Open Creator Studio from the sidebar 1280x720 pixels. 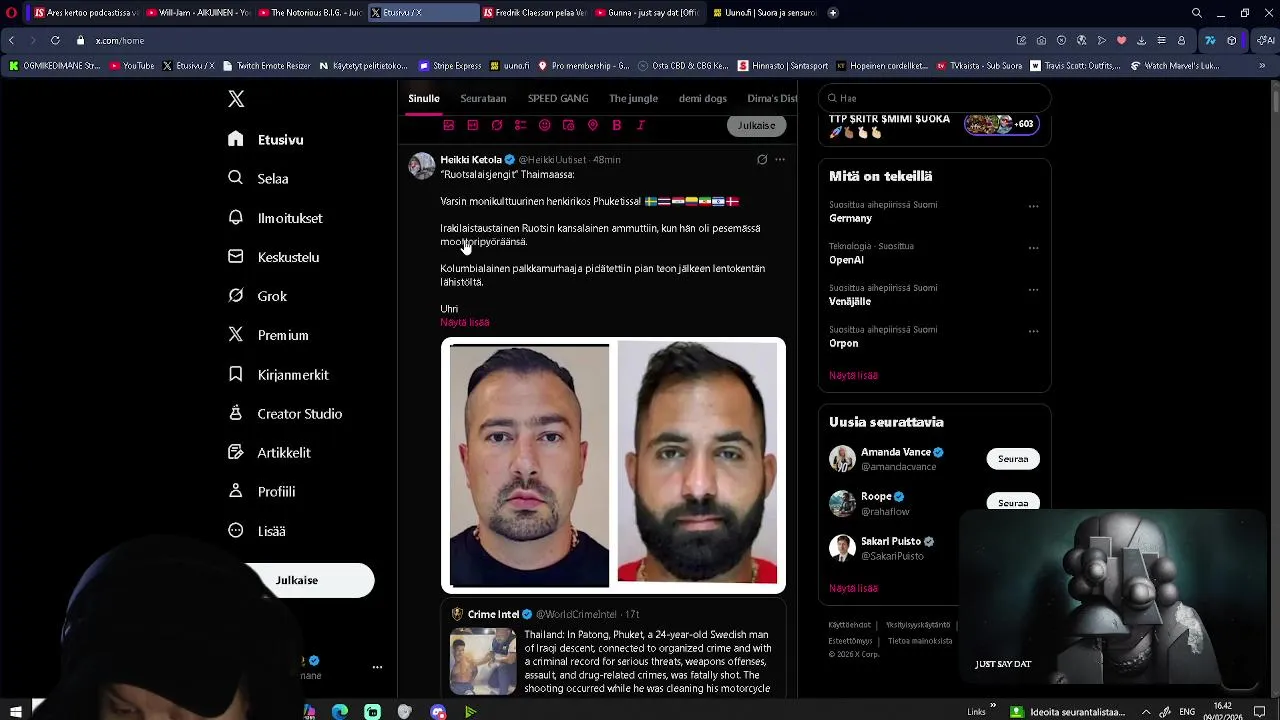(285, 413)
